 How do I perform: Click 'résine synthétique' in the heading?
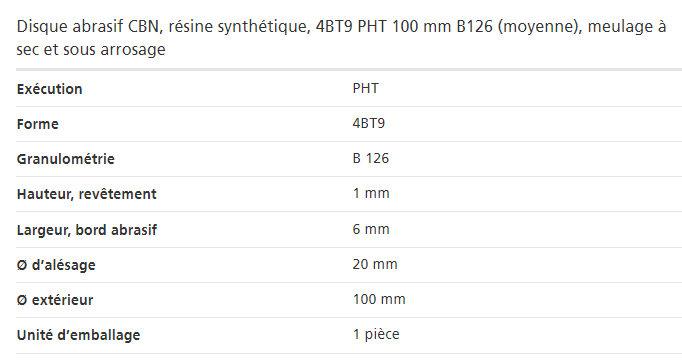[239, 27]
